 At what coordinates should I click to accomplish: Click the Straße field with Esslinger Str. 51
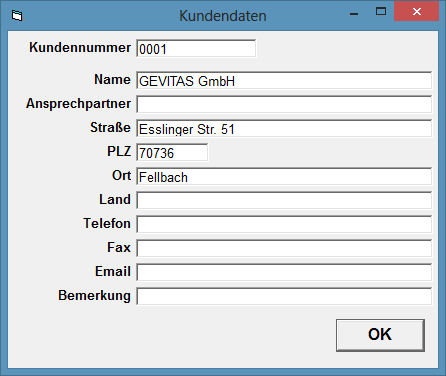click(x=284, y=128)
